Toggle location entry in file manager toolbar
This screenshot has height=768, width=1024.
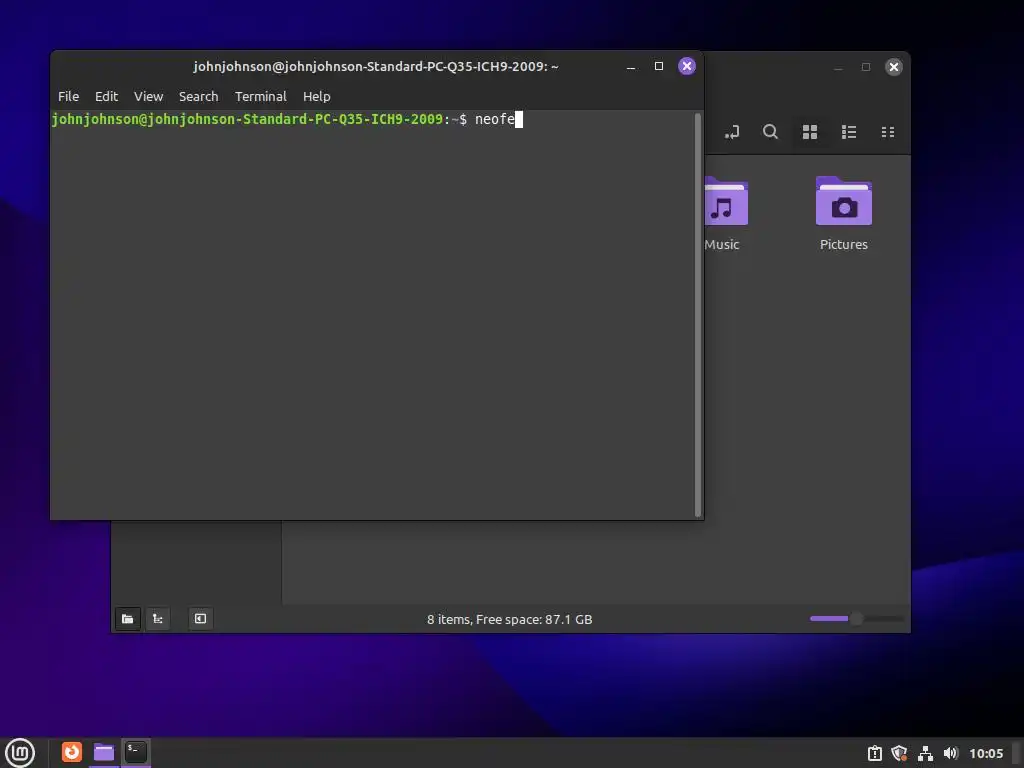point(732,133)
